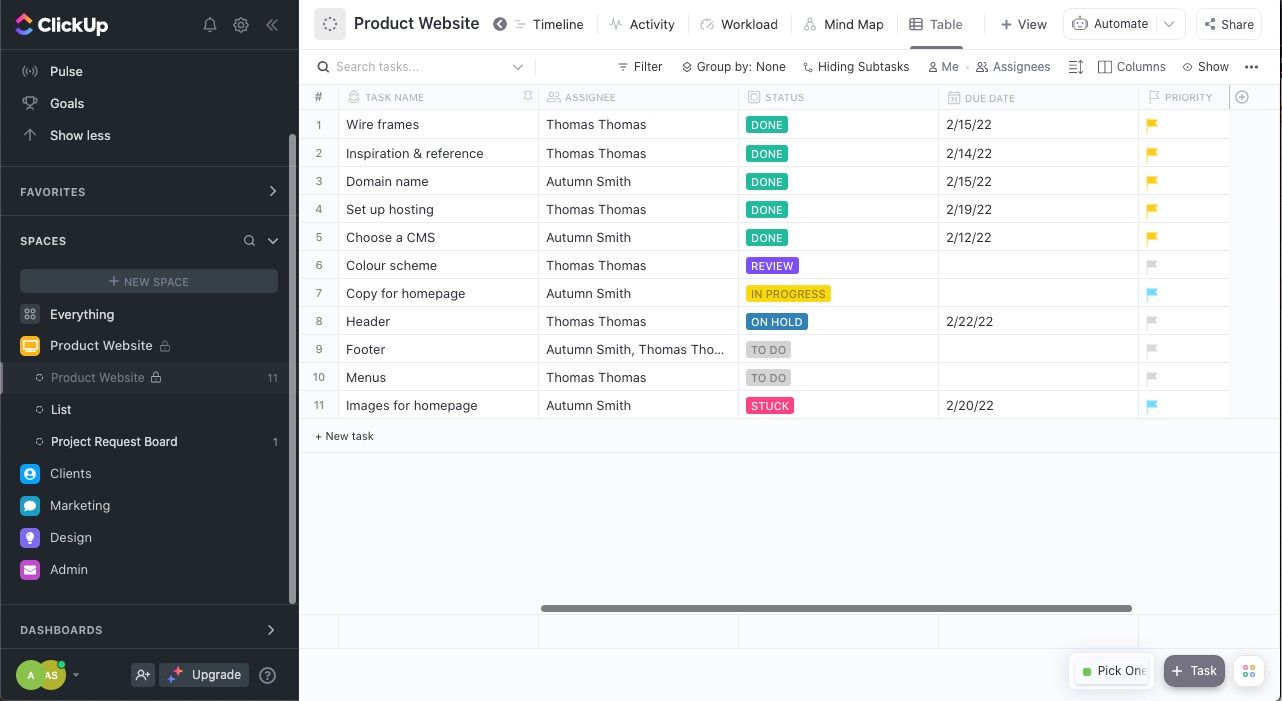
Task: Add a new View
Action: click(1024, 24)
